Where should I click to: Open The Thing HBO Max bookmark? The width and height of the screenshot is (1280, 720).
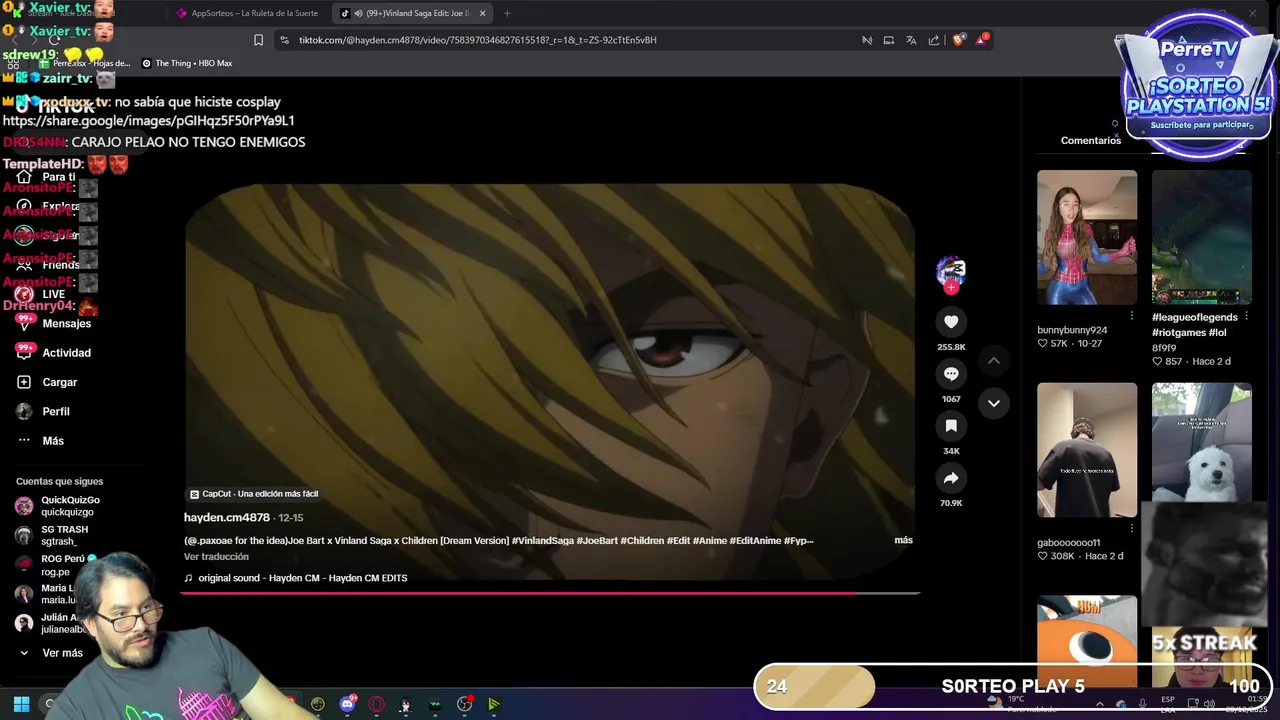[x=187, y=63]
